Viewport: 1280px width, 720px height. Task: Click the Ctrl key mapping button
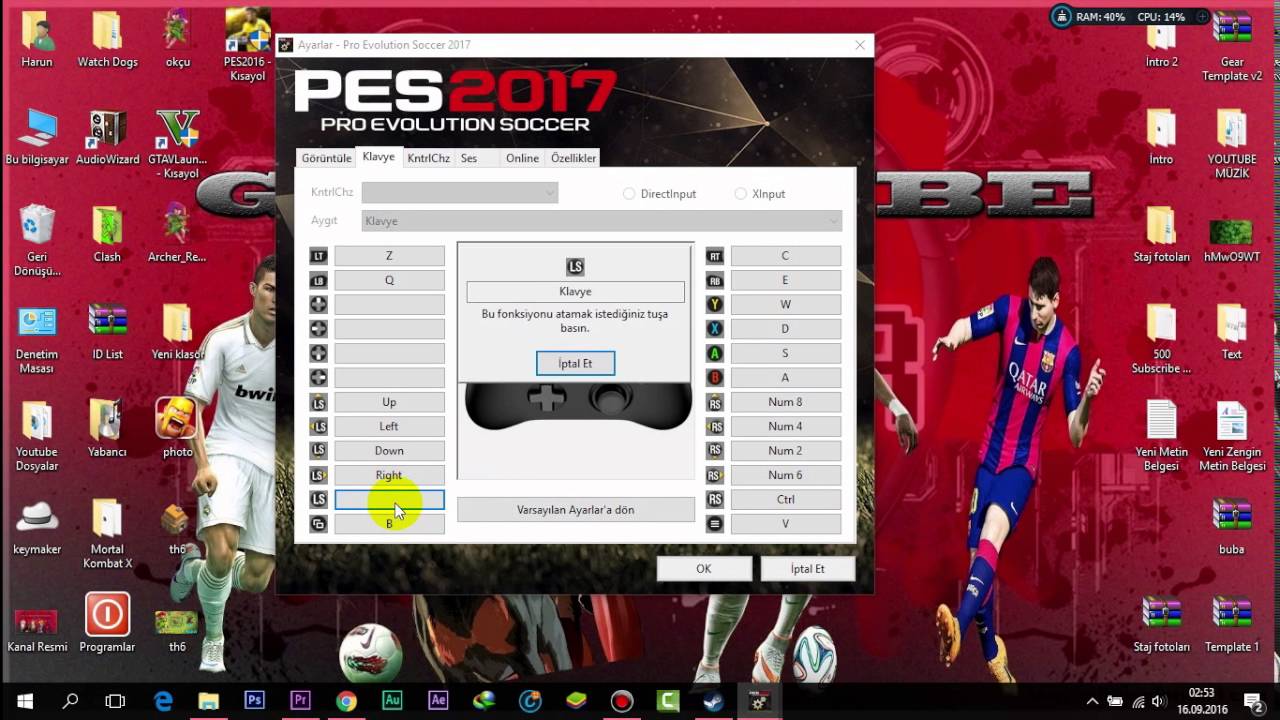pos(786,499)
